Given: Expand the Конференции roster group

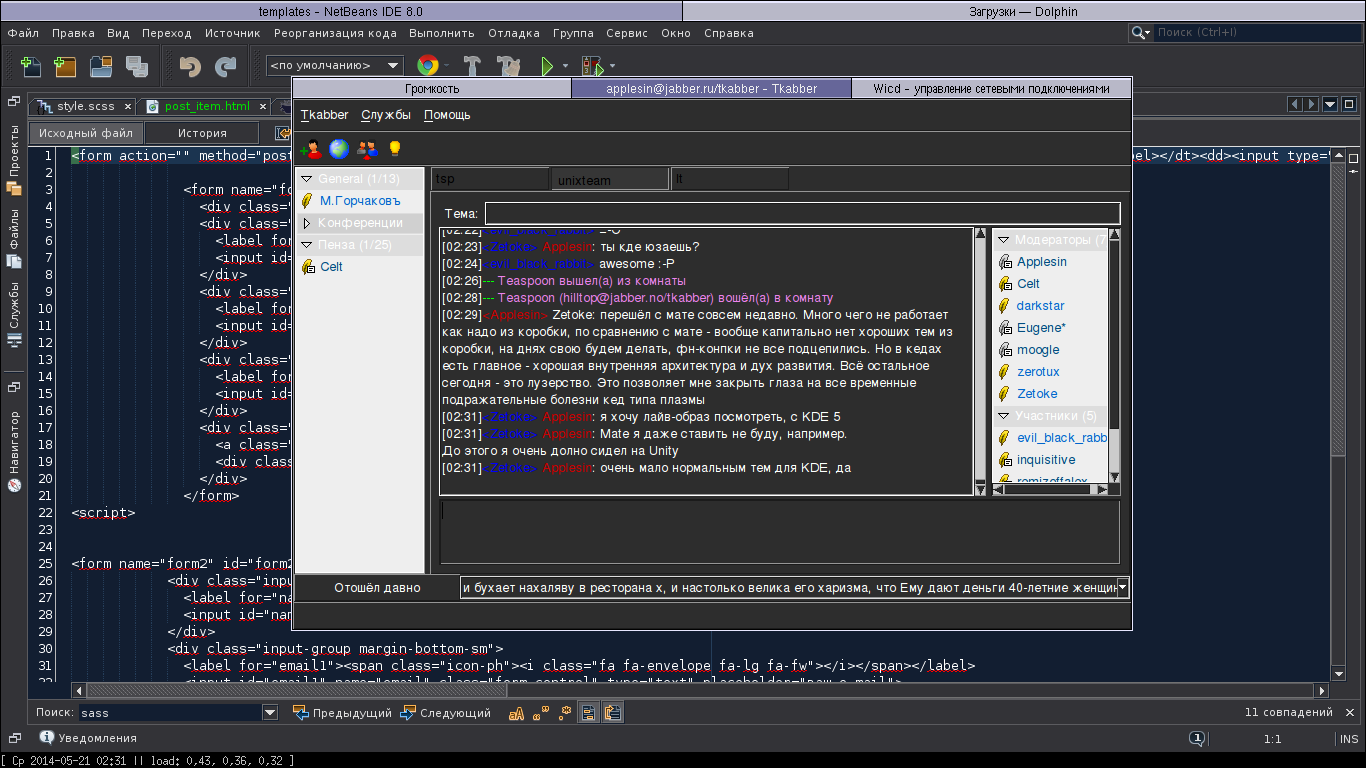Looking at the screenshot, I should click(x=307, y=223).
